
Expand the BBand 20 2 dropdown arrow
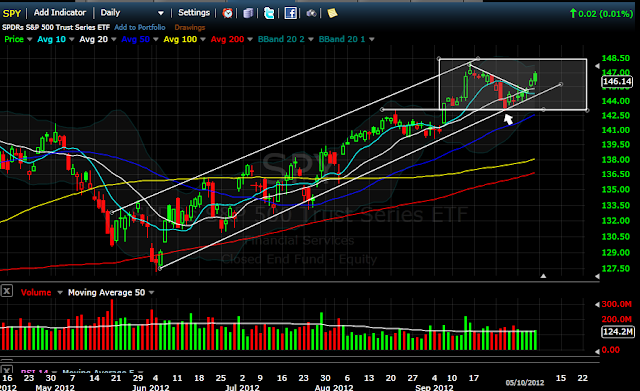311,40
